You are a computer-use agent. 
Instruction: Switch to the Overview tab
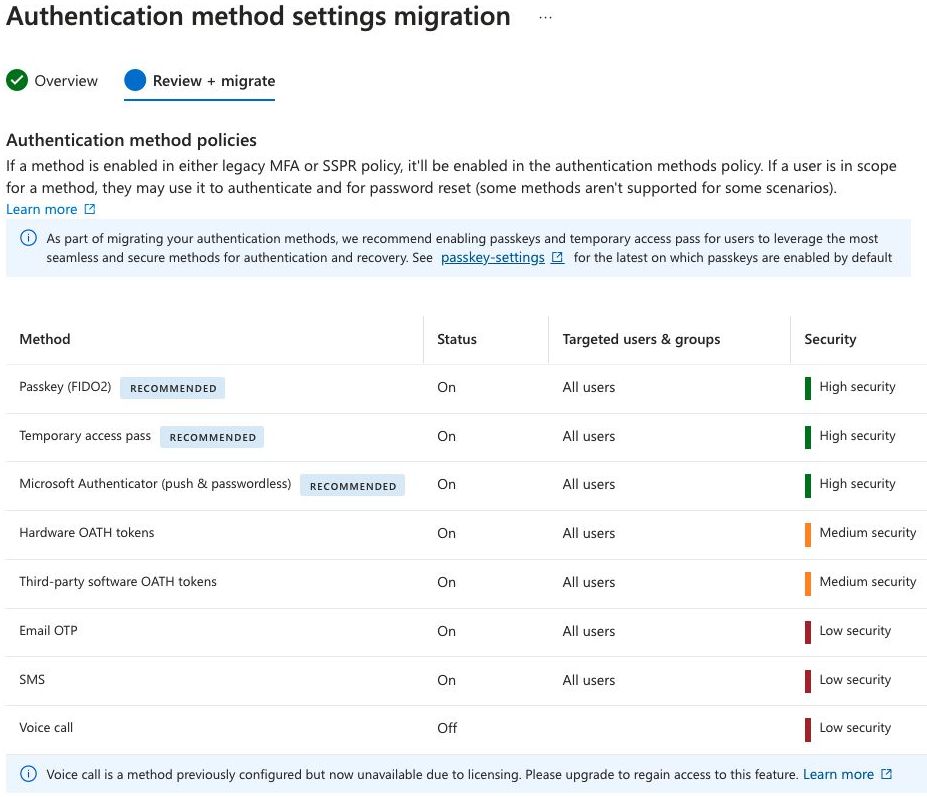[x=66, y=81]
